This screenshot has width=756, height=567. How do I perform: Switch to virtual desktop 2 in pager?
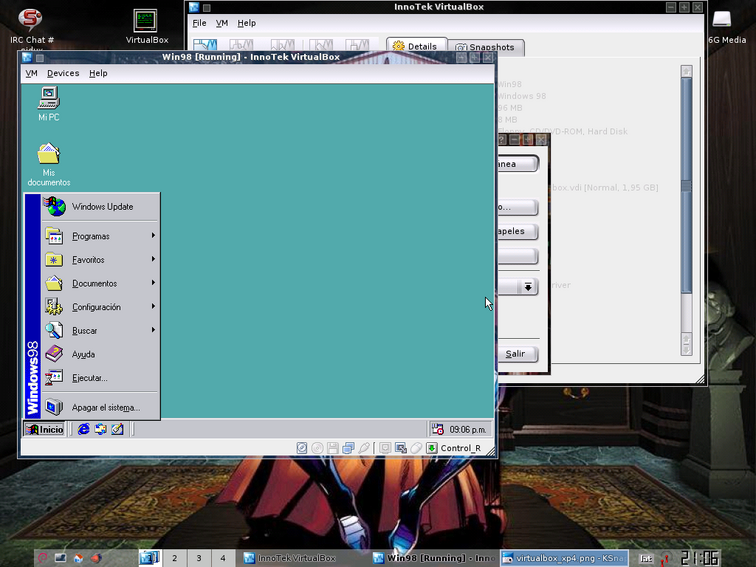click(x=175, y=558)
